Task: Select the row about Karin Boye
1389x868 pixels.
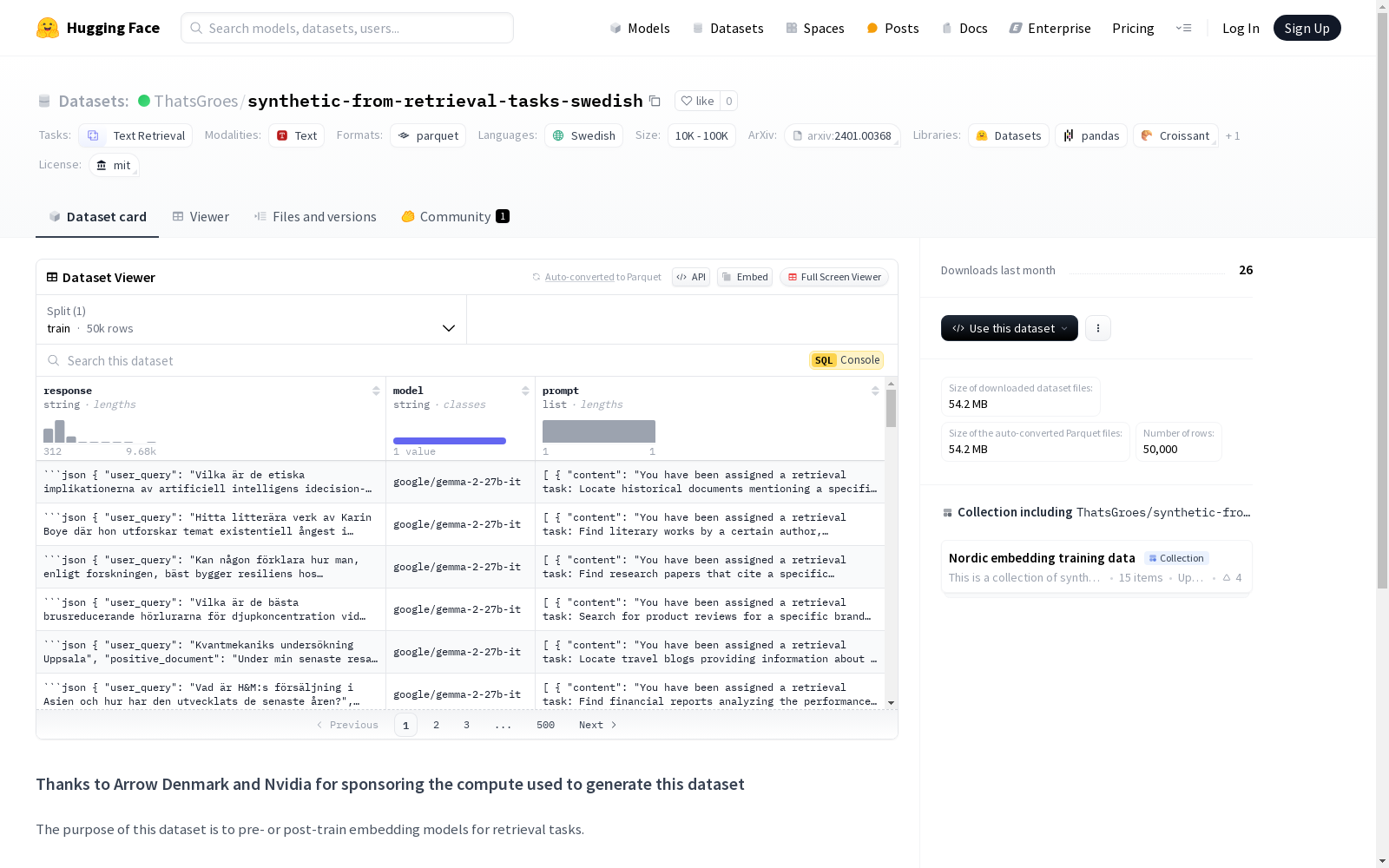Action: pos(460,524)
